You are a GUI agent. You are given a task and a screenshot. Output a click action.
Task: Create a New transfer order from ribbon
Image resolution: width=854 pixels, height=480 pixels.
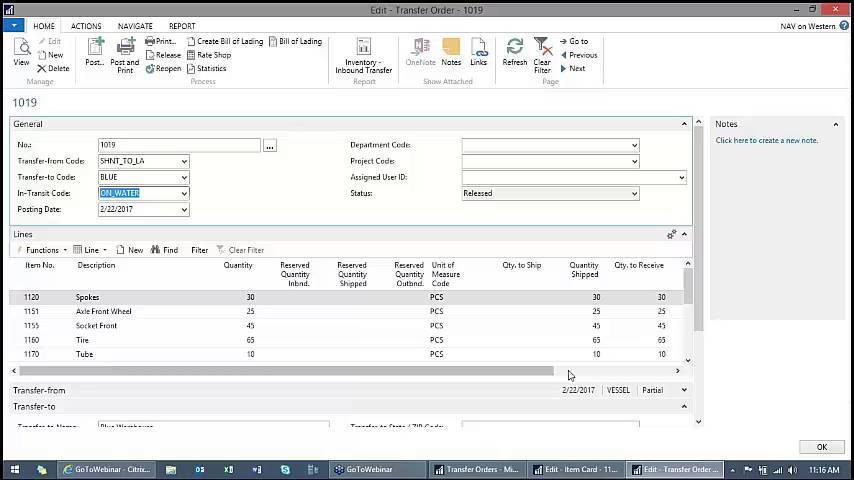(x=51, y=55)
